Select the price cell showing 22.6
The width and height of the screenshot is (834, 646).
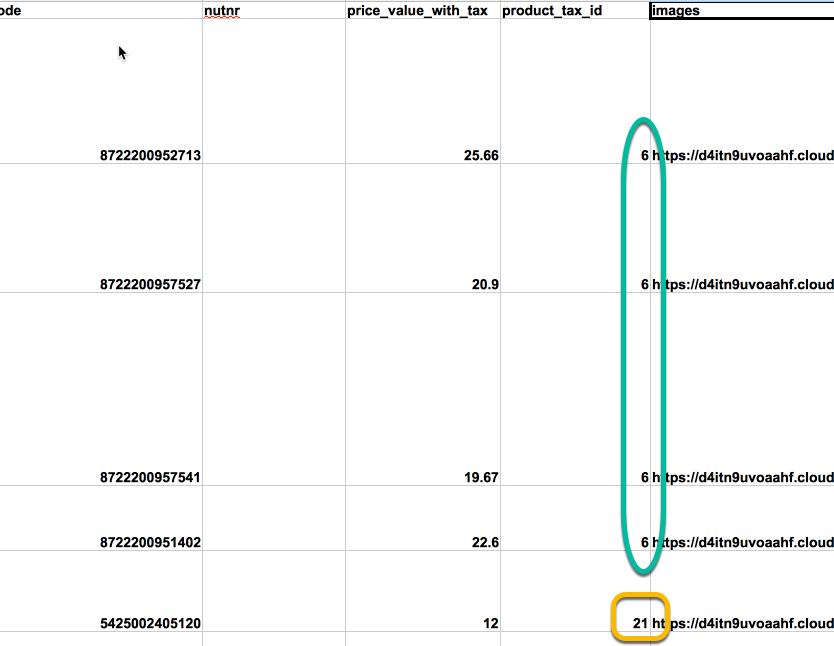(423, 518)
